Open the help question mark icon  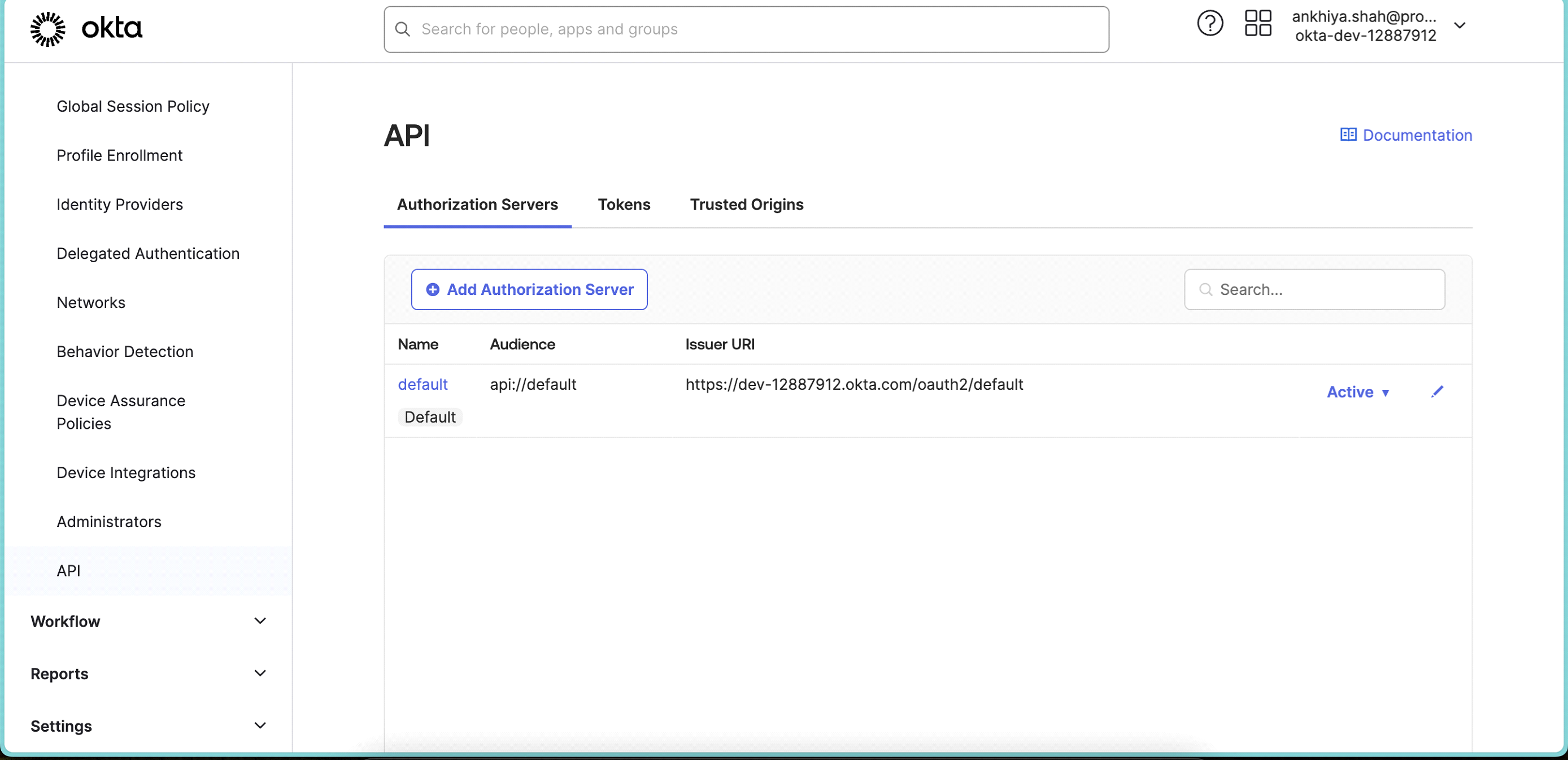pyautogui.click(x=1209, y=23)
